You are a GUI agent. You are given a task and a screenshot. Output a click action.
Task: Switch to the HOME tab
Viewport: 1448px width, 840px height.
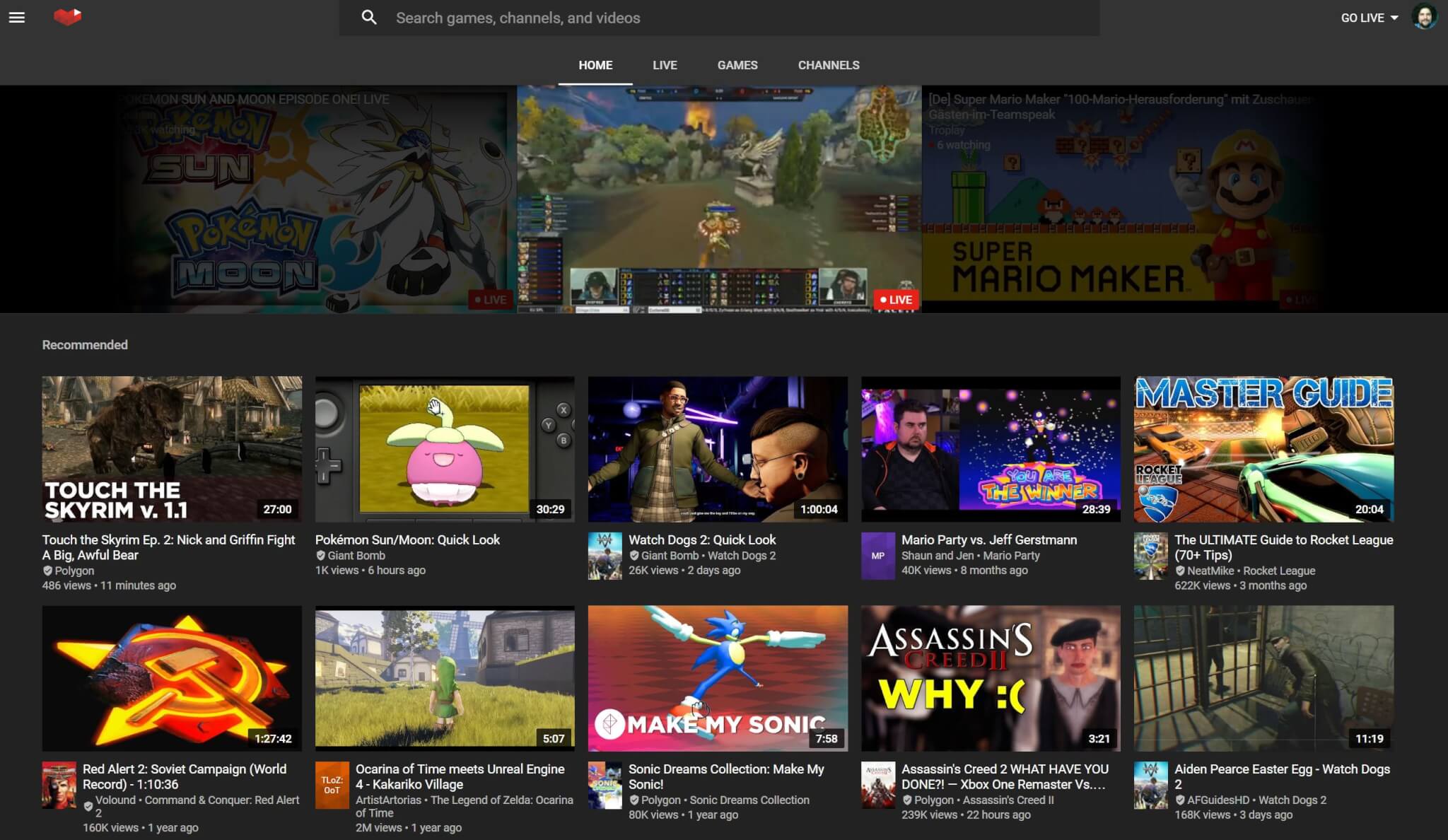[595, 65]
